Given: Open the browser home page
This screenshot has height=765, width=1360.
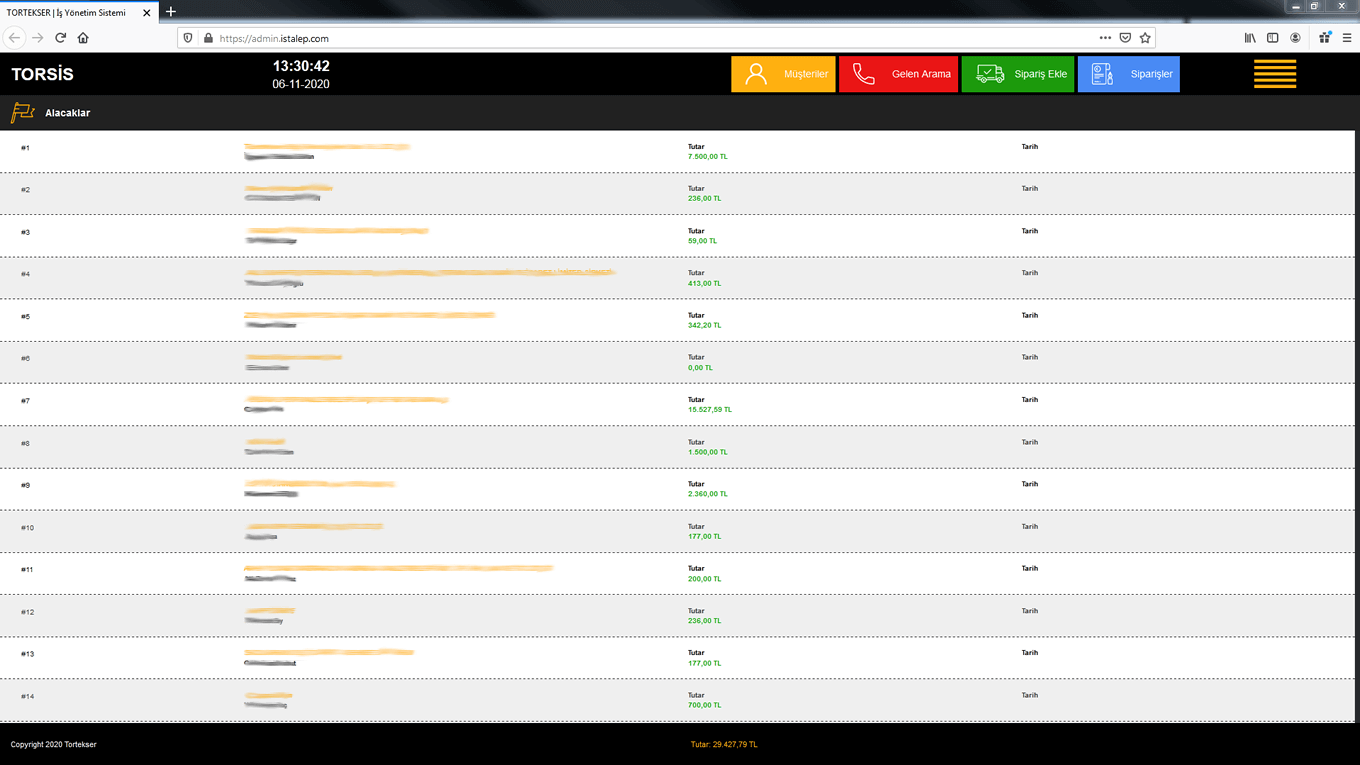Looking at the screenshot, I should point(83,38).
